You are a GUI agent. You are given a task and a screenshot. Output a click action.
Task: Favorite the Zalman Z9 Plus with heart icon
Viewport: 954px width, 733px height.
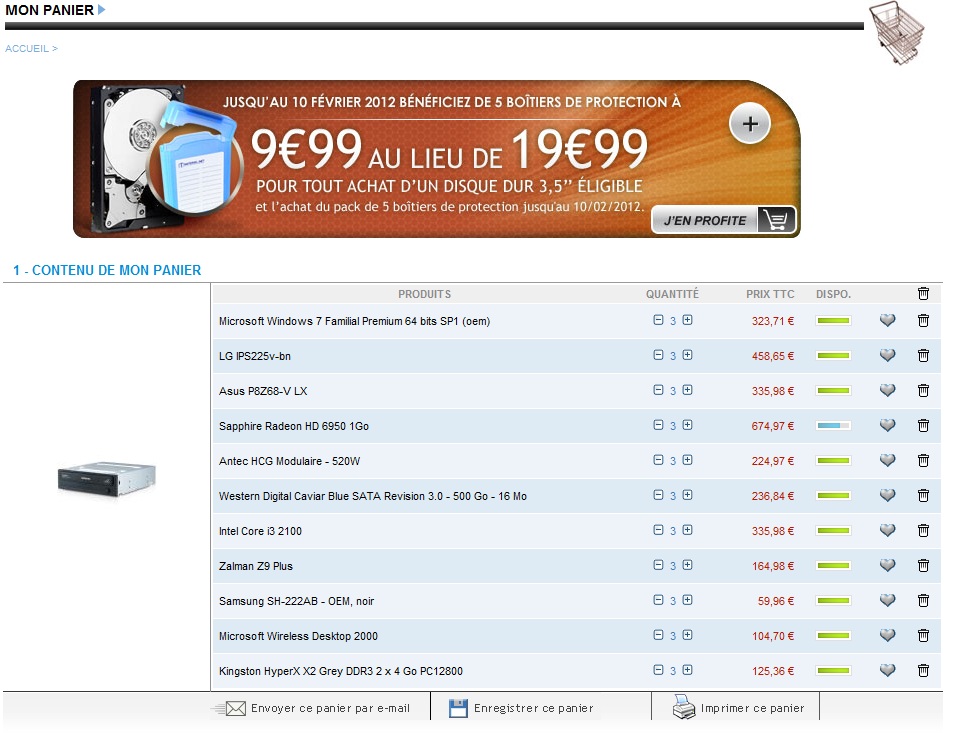coord(887,566)
